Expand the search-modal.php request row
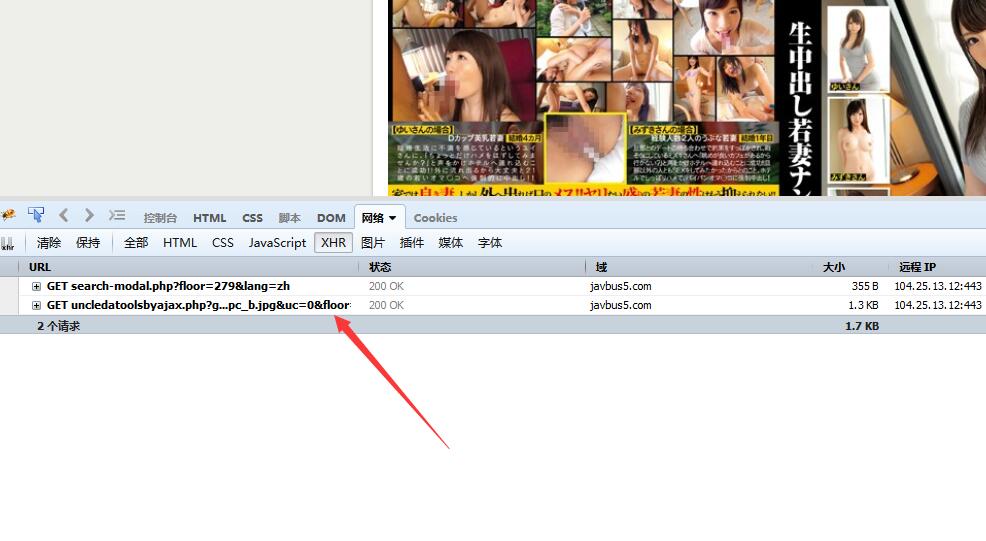 (36, 286)
